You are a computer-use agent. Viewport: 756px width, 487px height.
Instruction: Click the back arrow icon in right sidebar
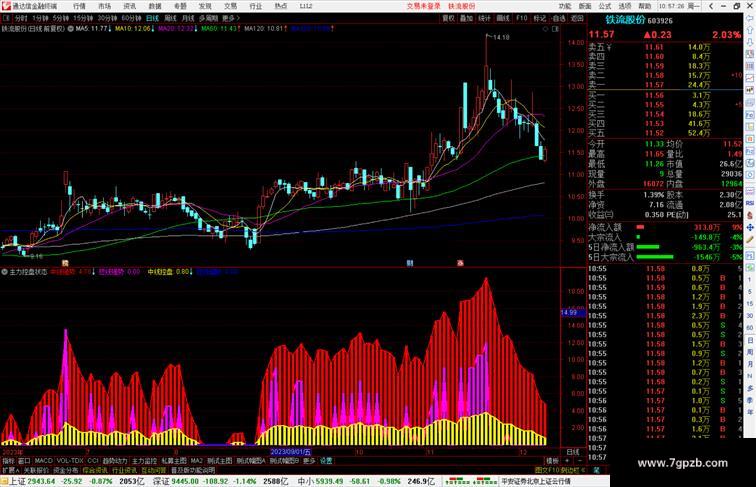pos(750,18)
